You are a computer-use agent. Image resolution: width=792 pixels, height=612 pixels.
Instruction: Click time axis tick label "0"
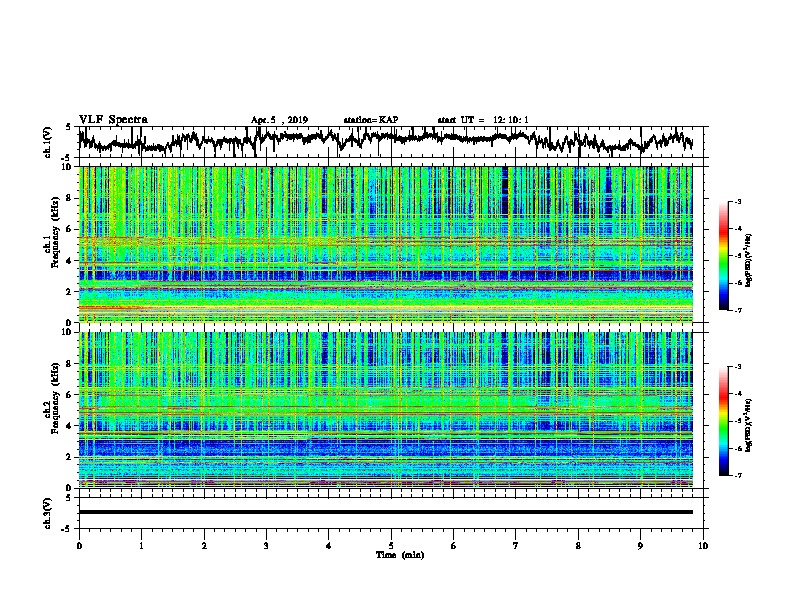coord(79,546)
